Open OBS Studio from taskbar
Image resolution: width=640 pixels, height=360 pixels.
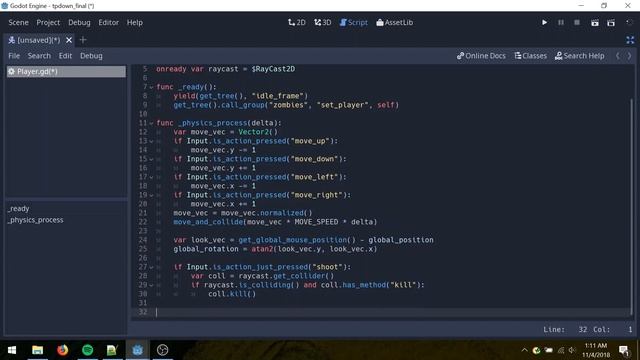[162, 350]
